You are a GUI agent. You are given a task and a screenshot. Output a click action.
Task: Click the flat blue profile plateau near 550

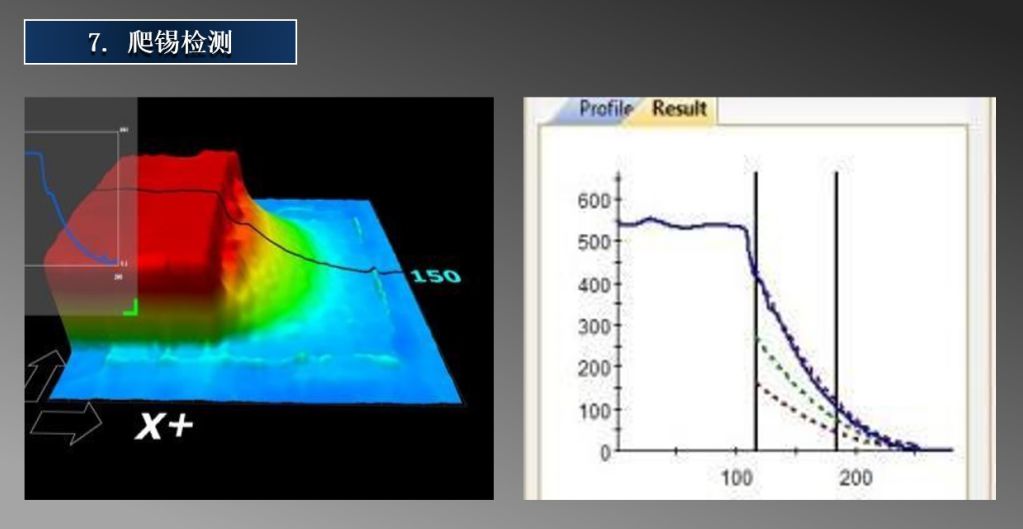coord(680,226)
